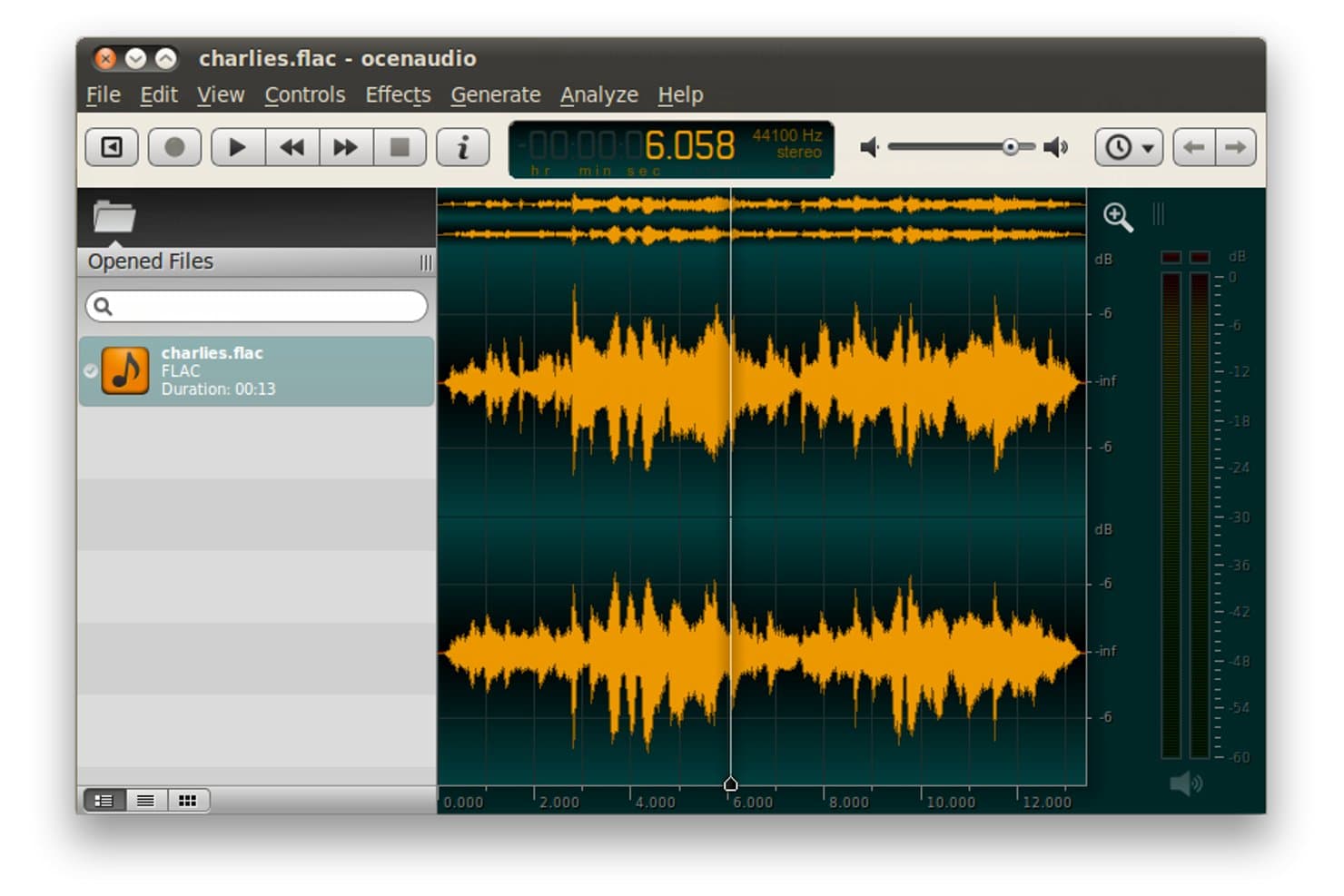Open the Effects menu
The image size is (1344, 896).
(x=398, y=94)
